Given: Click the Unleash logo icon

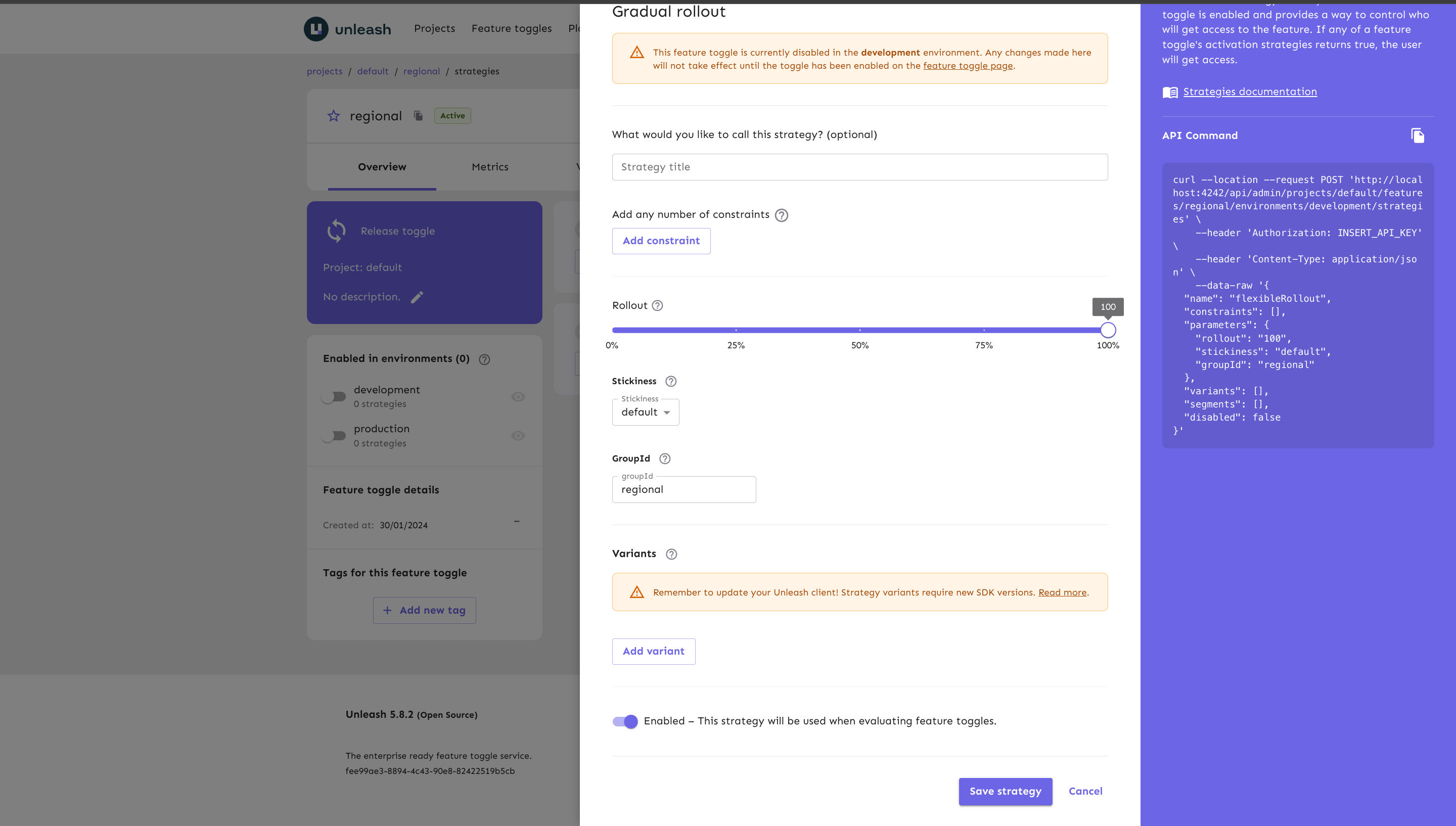Looking at the screenshot, I should (316, 28).
